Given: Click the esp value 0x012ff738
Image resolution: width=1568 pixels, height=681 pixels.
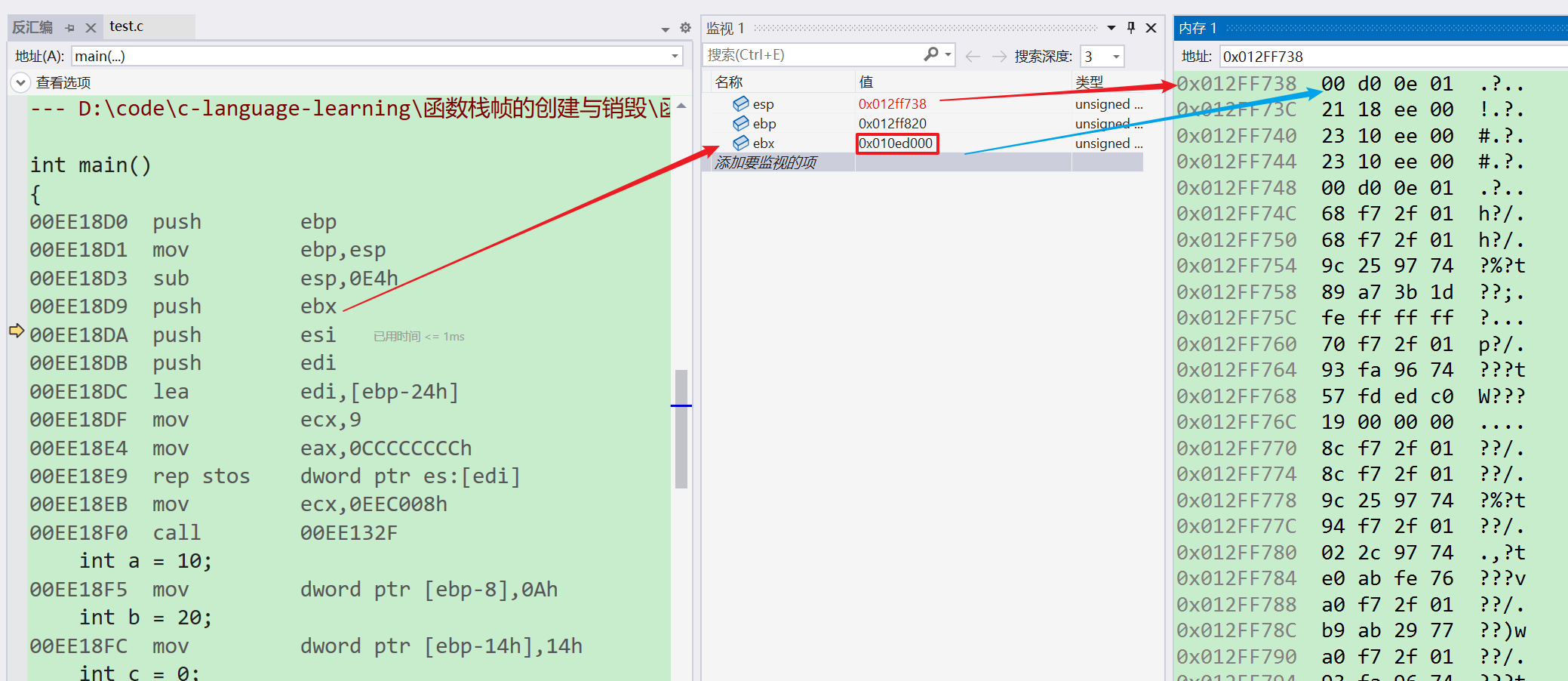Looking at the screenshot, I should pyautogui.click(x=892, y=103).
